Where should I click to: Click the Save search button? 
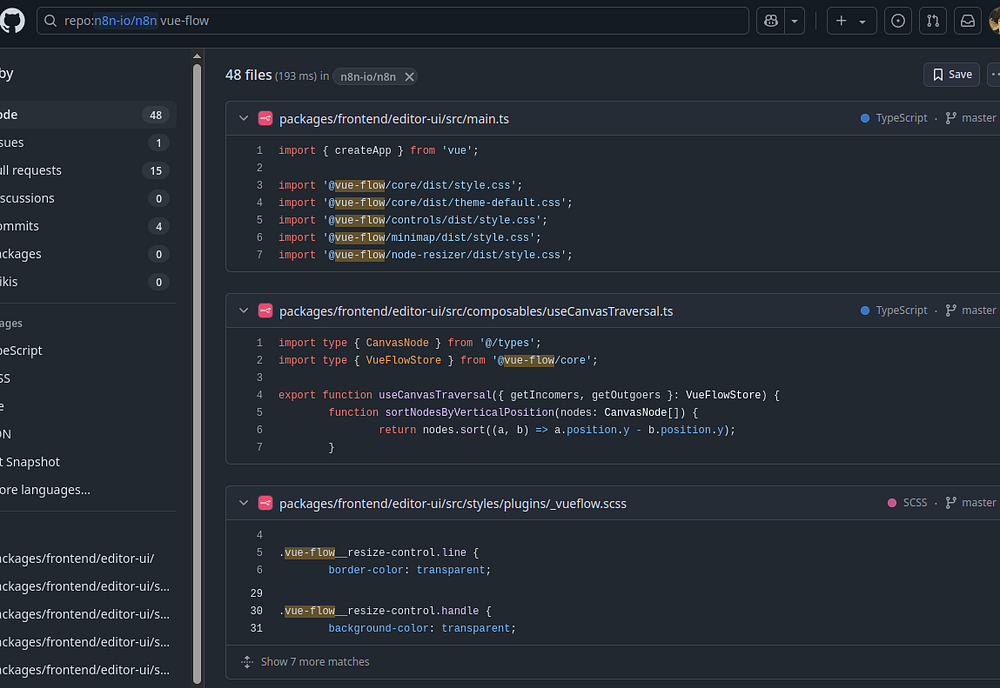point(952,74)
